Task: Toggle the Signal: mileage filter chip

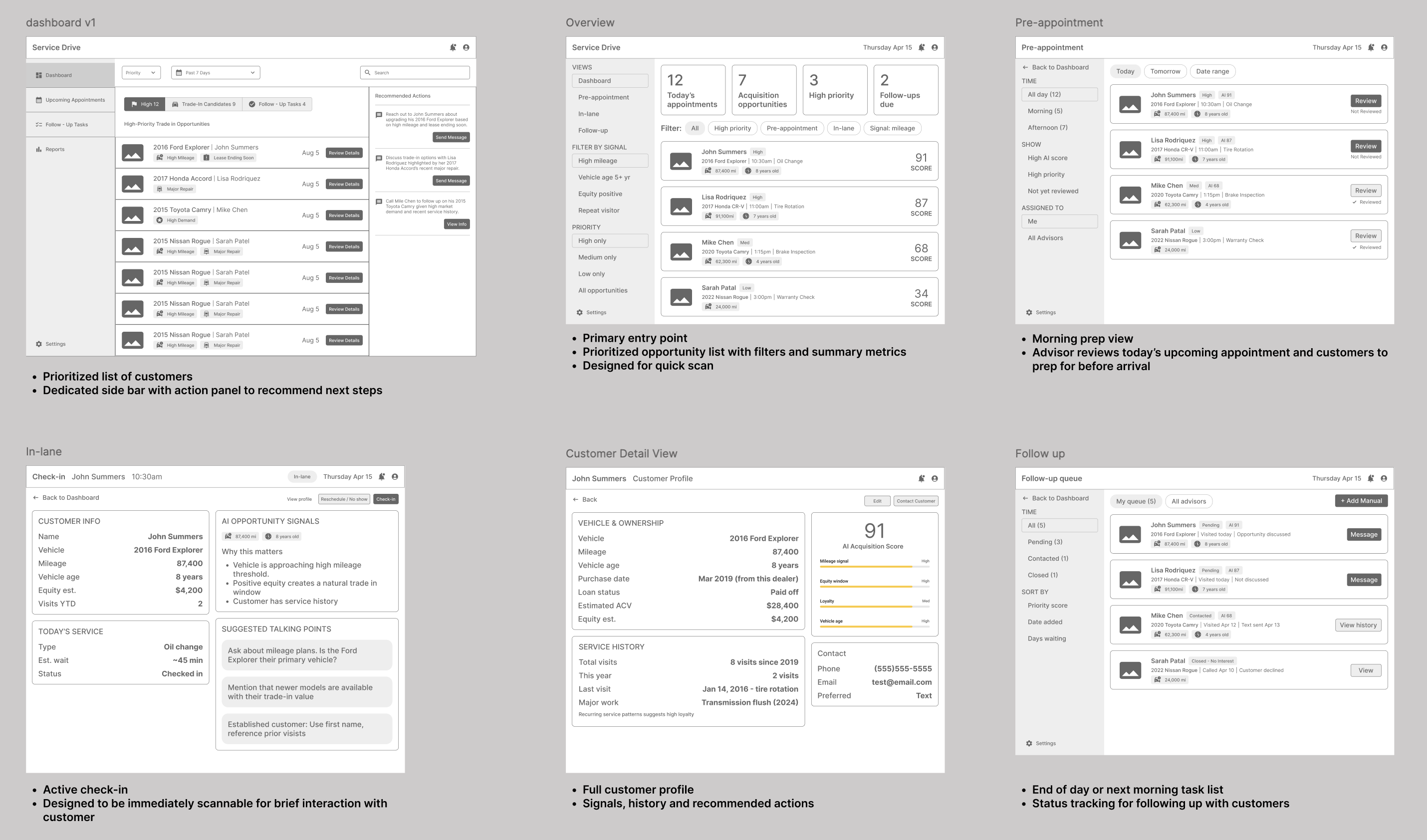Action: 892,129
